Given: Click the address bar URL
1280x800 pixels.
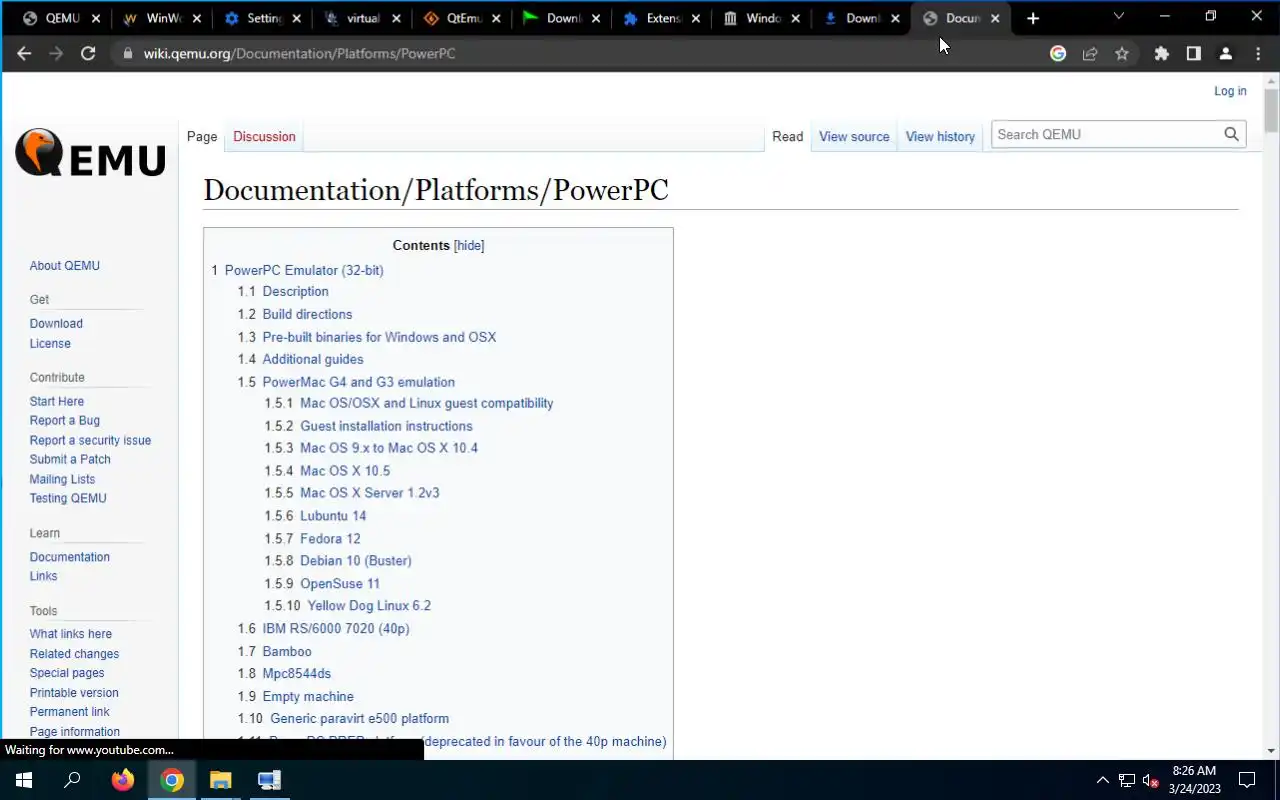Looking at the screenshot, I should (x=299, y=54).
